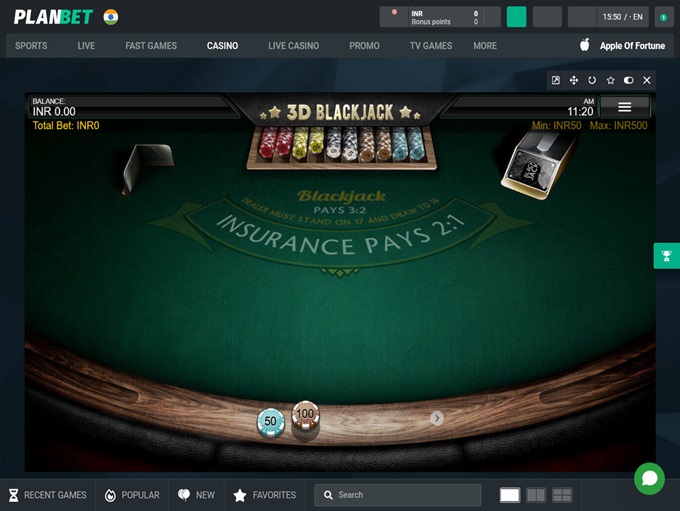Show more chips with right arrow
The width and height of the screenshot is (680, 511).
(437, 418)
